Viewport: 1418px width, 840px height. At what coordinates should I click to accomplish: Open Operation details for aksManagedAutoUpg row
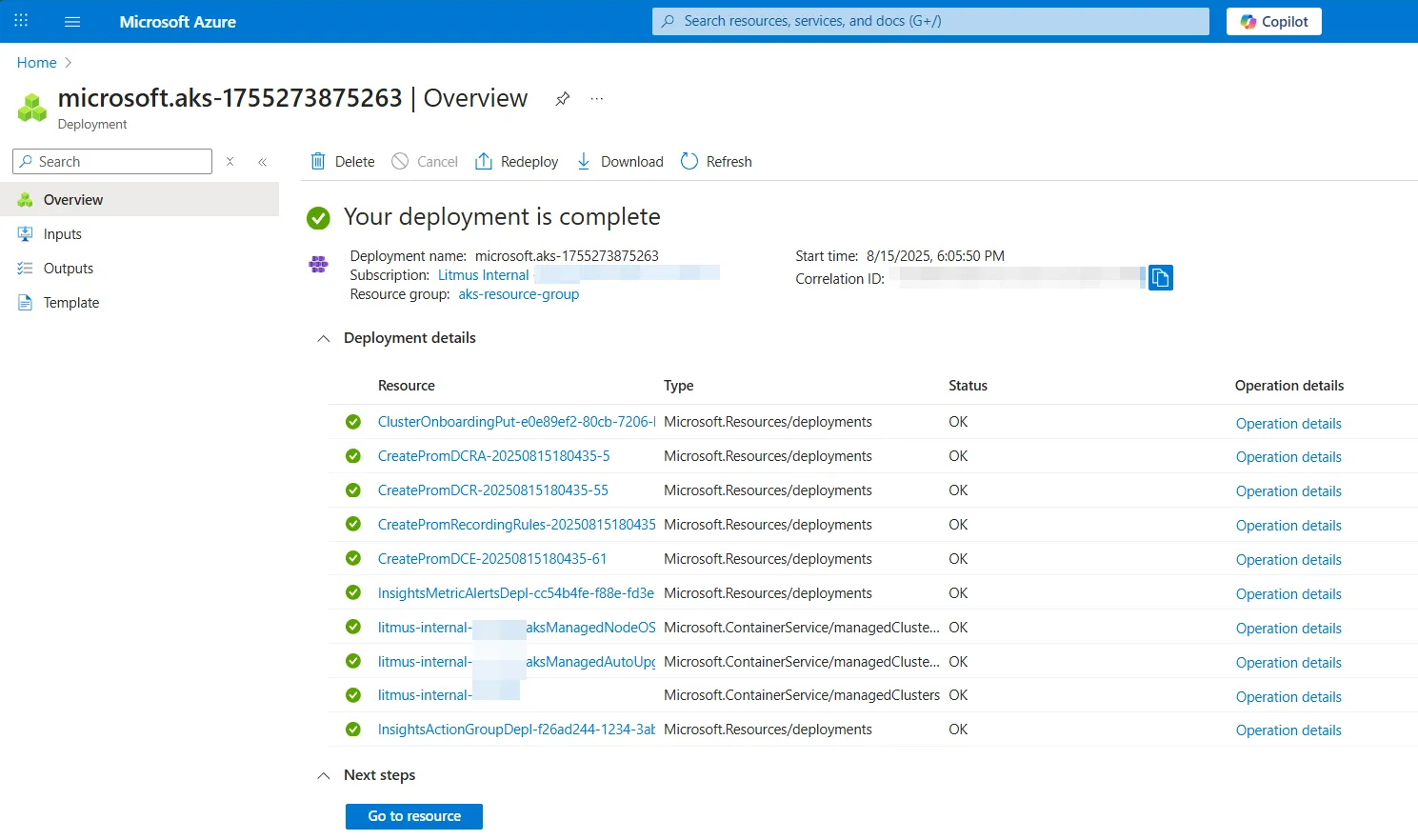(1288, 663)
